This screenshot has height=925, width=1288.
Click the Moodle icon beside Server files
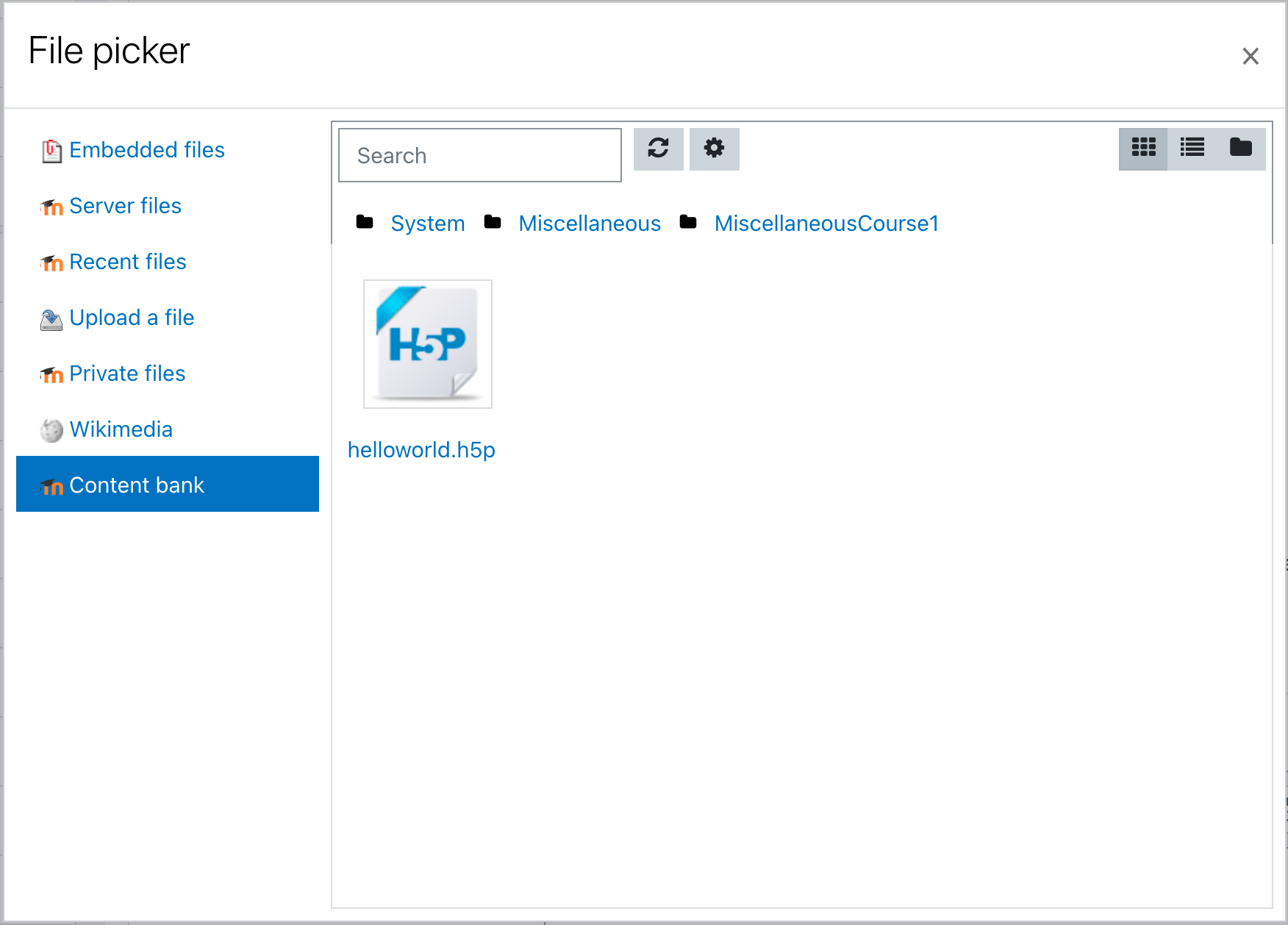(51, 207)
